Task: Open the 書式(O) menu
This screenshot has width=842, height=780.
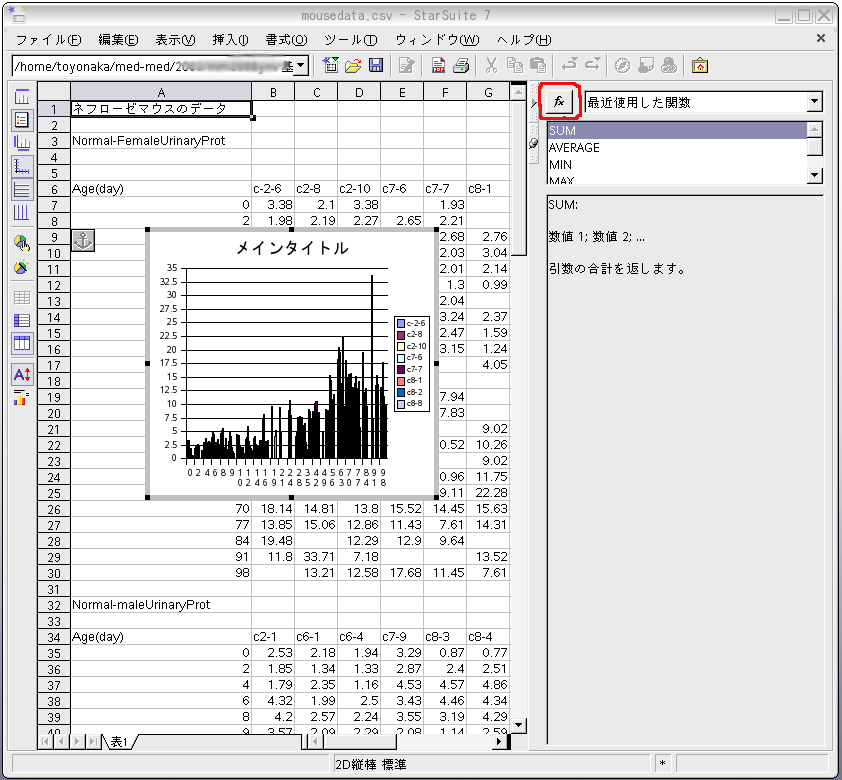Action: (286, 40)
